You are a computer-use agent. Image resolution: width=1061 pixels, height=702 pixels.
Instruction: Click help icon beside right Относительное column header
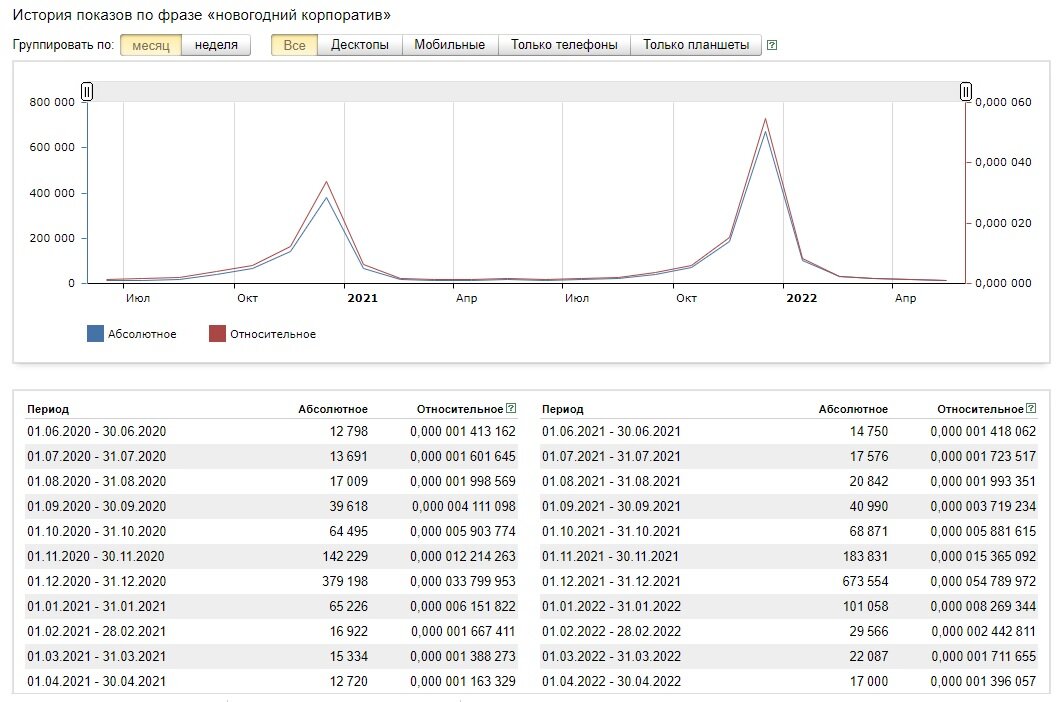1031,408
